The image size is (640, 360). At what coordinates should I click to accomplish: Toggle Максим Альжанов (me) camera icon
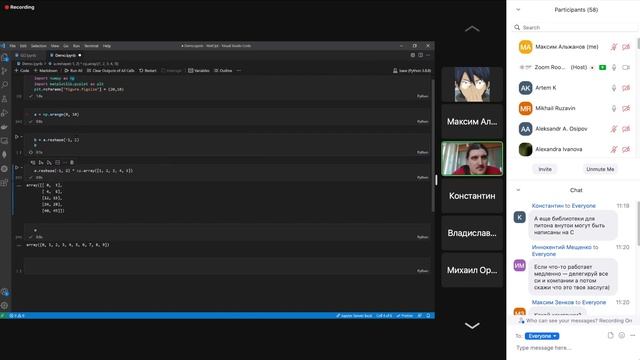626,47
